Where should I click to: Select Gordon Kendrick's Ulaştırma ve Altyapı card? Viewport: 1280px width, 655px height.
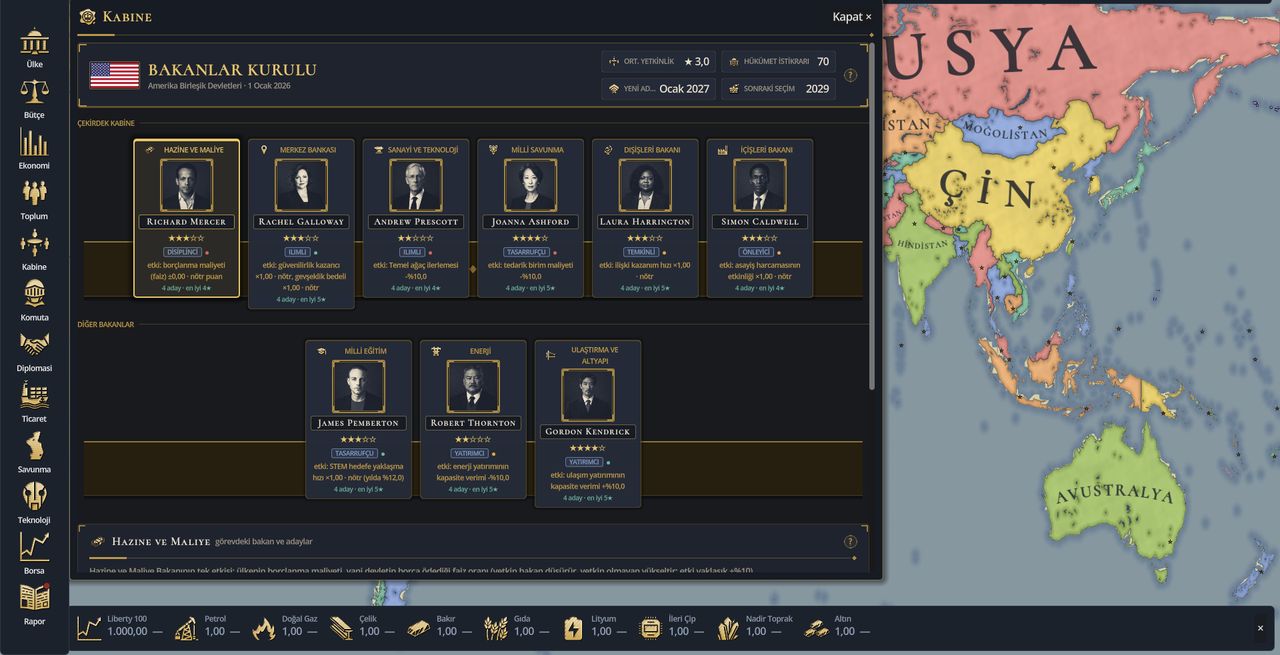click(587, 424)
